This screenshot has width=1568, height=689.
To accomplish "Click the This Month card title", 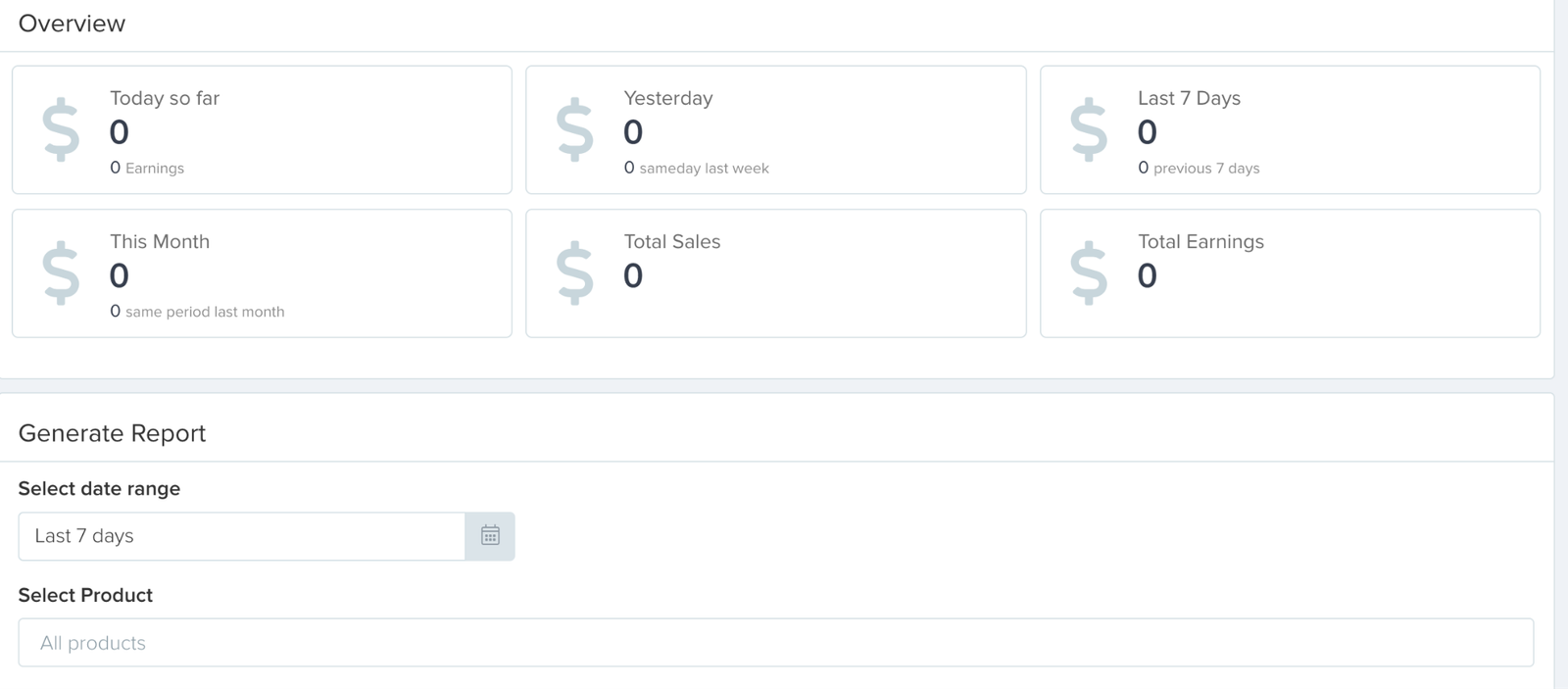I will (160, 241).
